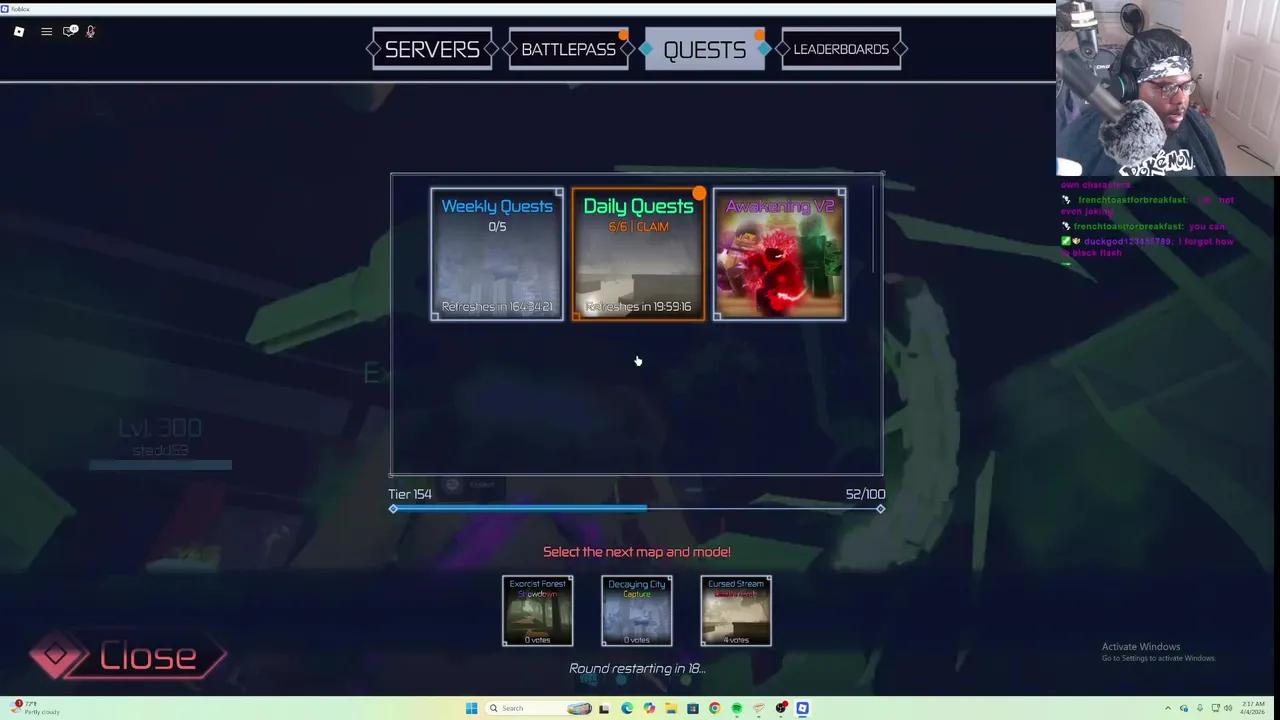Image resolution: width=1280 pixels, height=720 pixels.
Task: Vote for Exorcist Forest Showdown map
Action: point(537,611)
